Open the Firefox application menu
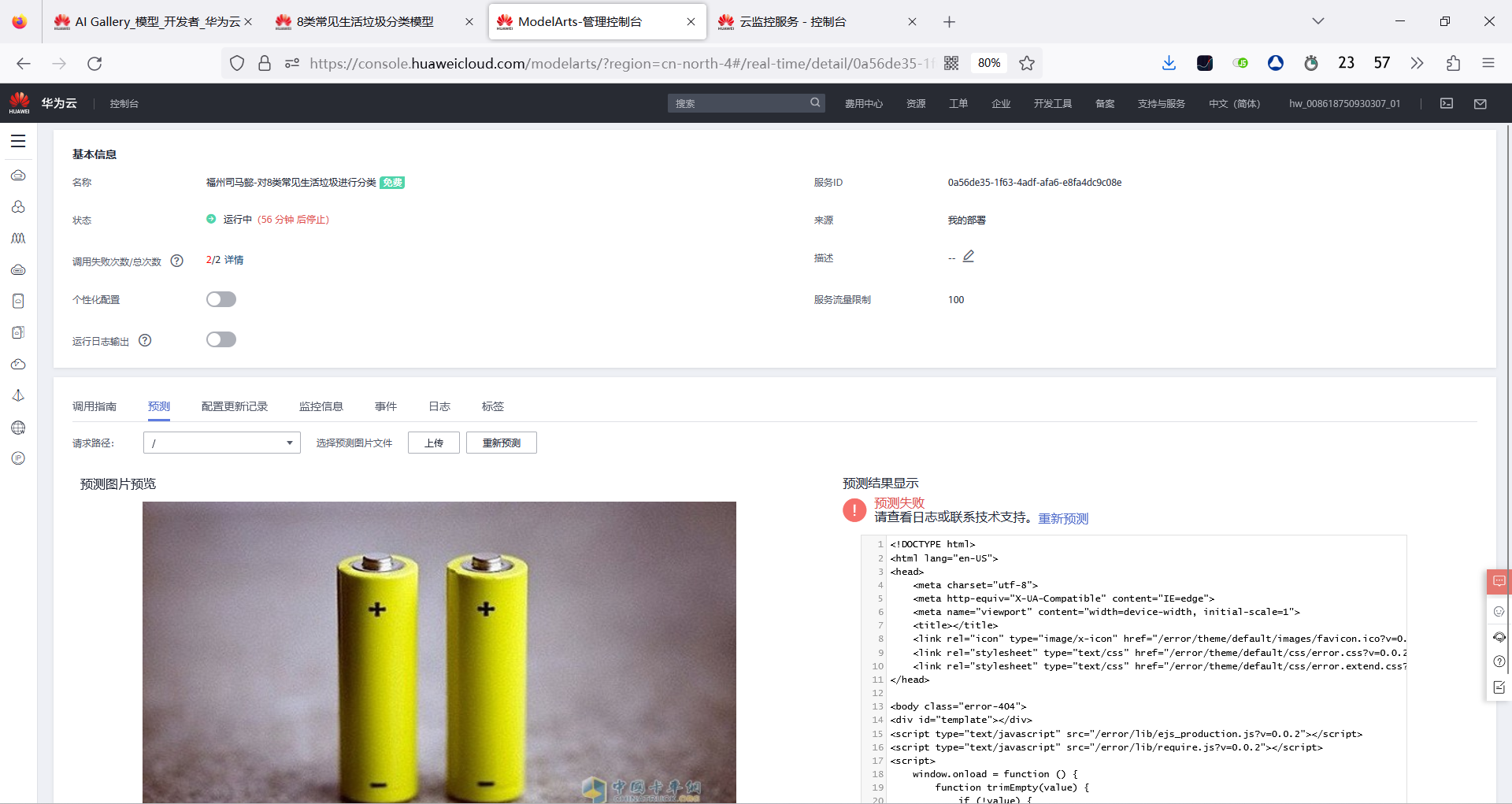The image size is (1512, 804). pos(1488,63)
